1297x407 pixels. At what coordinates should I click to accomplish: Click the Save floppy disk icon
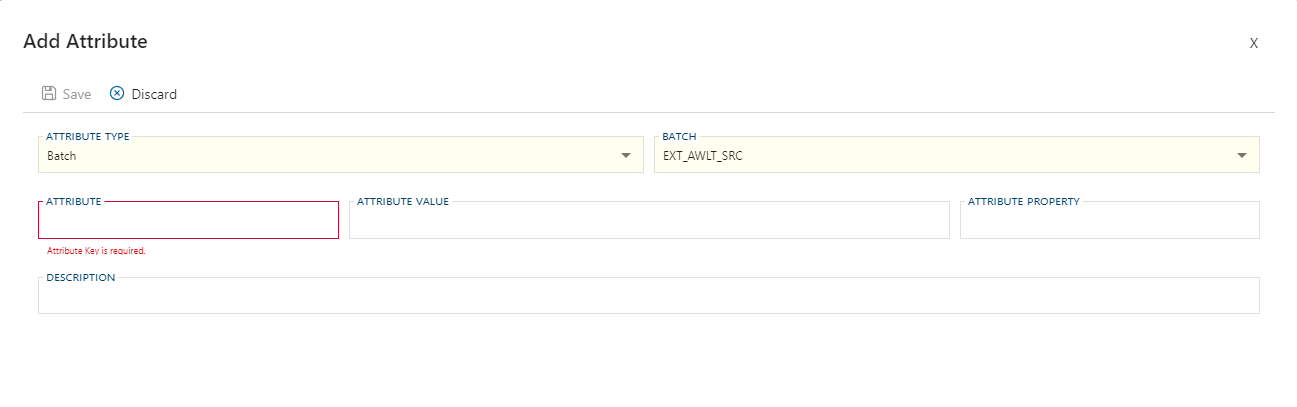[48, 94]
